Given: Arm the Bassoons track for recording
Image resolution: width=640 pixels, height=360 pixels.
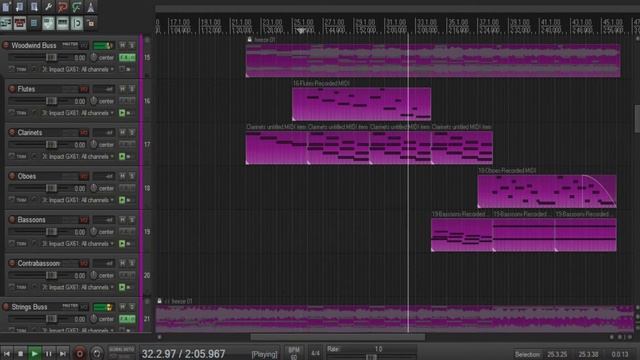Looking at the screenshot, I should 12,220.
